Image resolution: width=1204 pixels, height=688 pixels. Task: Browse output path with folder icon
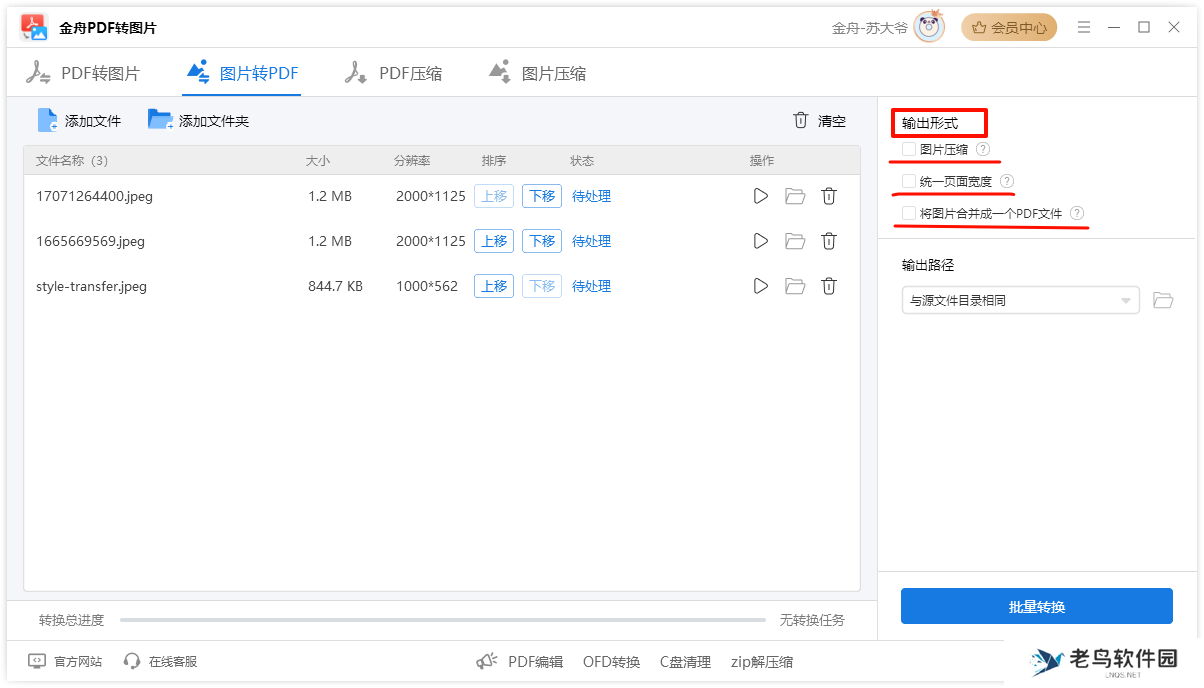(1163, 300)
